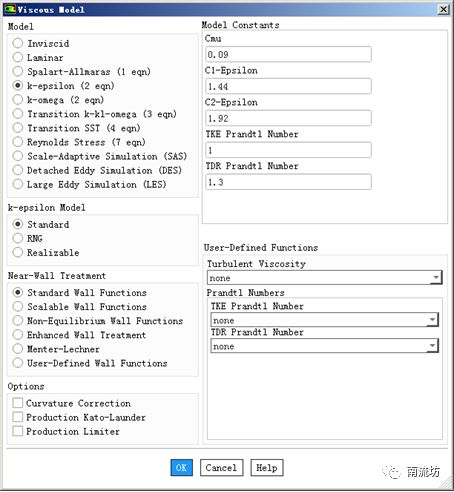The height and width of the screenshot is (492, 454).
Task: Edit the Cmu constant field
Action: click(288, 54)
